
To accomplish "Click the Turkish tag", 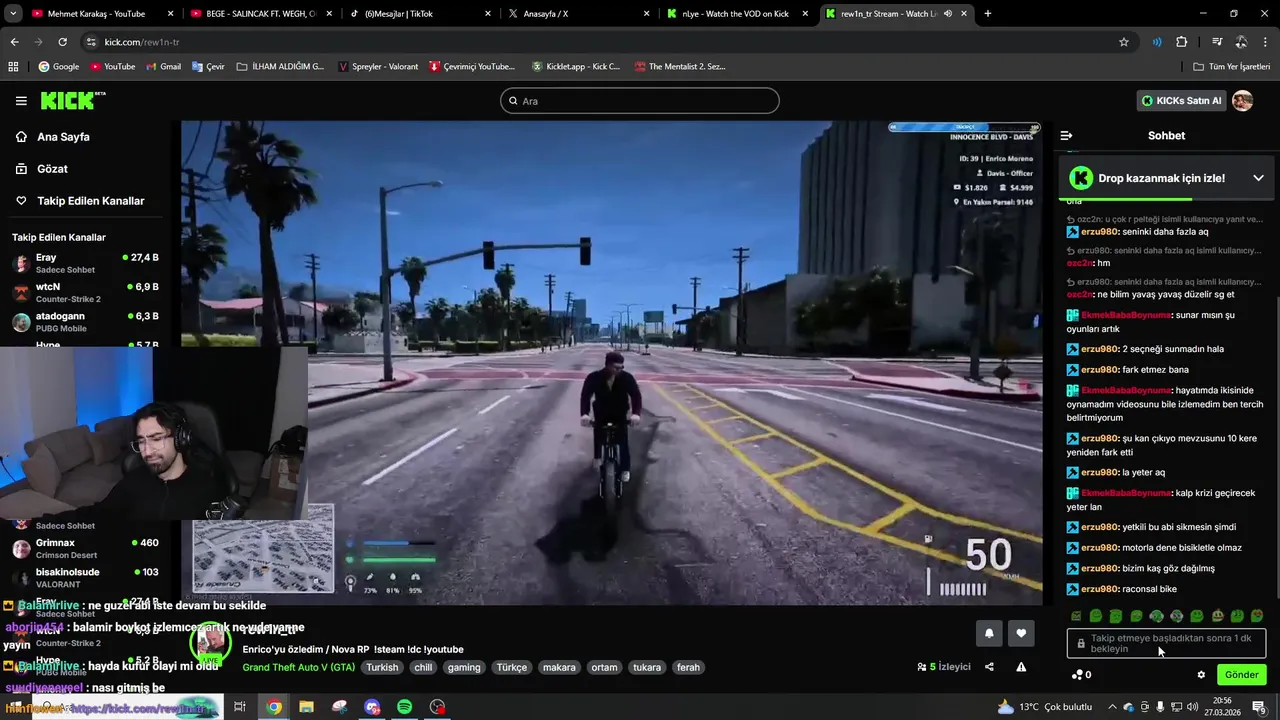I will (x=382, y=667).
